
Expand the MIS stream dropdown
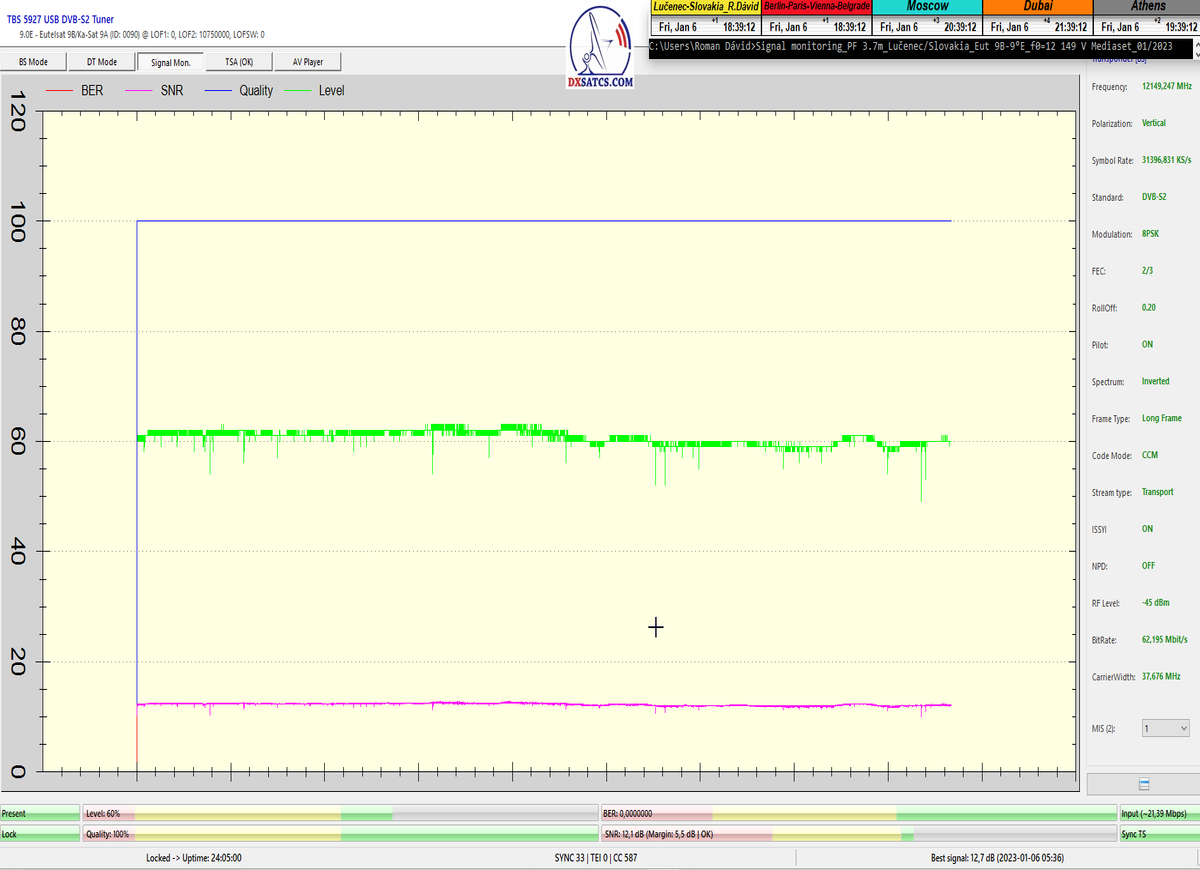1165,728
